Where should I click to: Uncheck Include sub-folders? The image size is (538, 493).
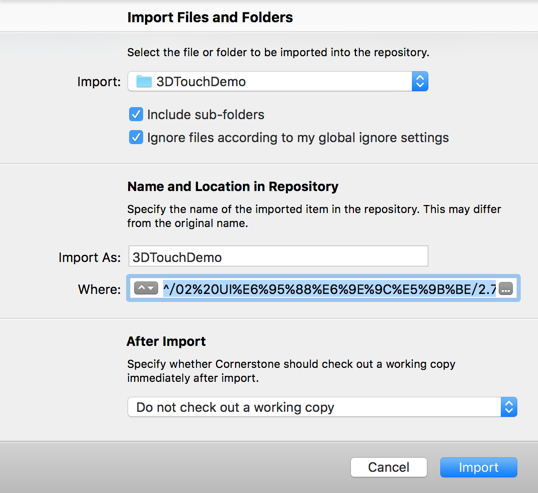coord(136,114)
